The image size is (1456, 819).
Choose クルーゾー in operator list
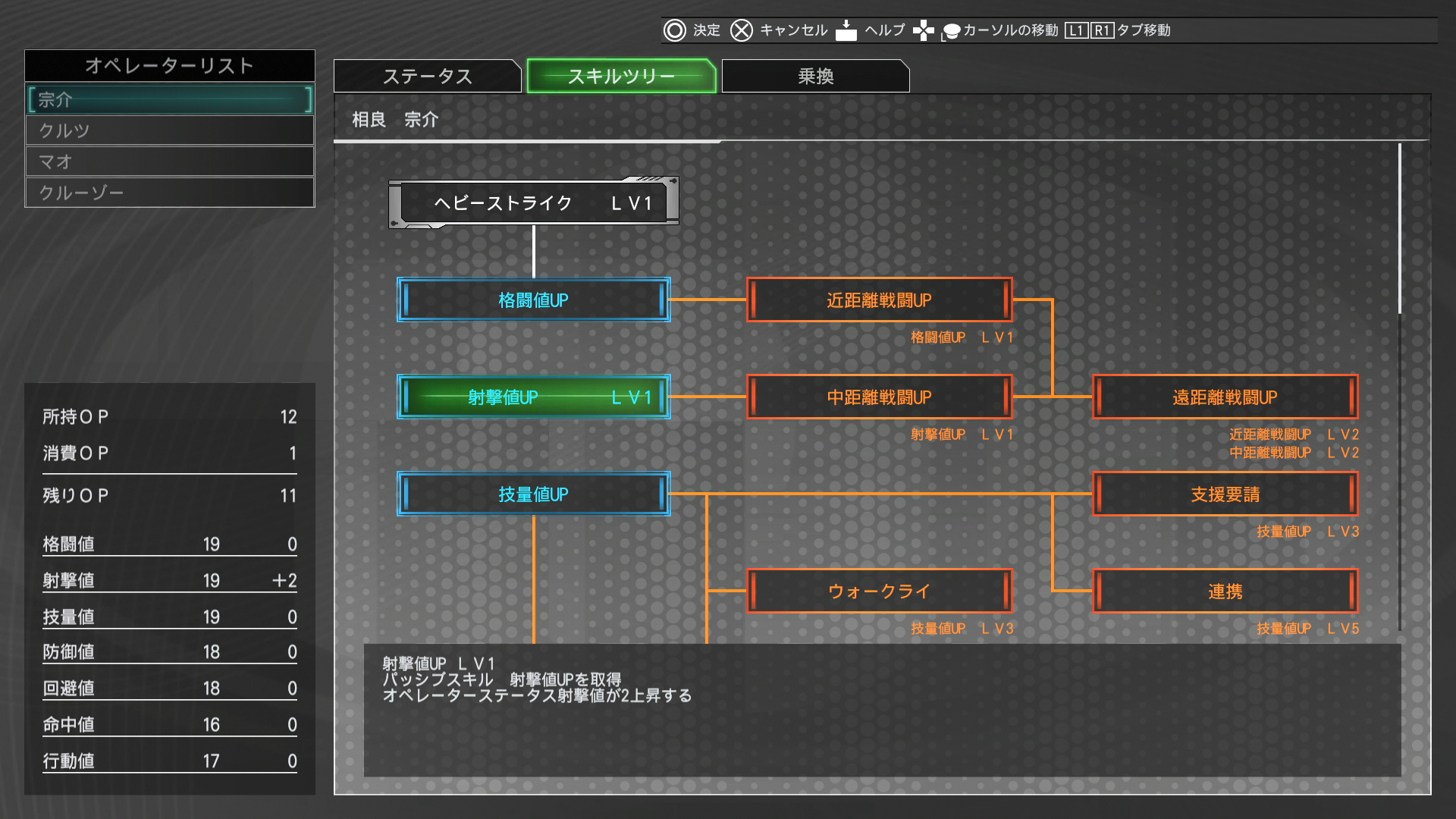170,193
